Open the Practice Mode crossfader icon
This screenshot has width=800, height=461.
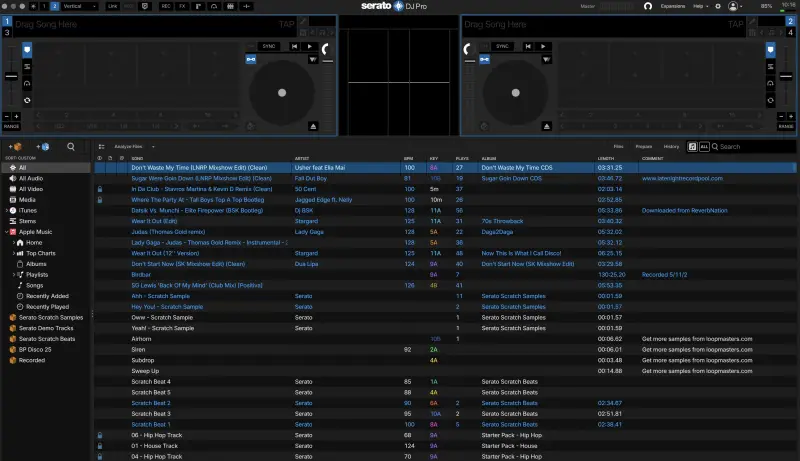246,6
